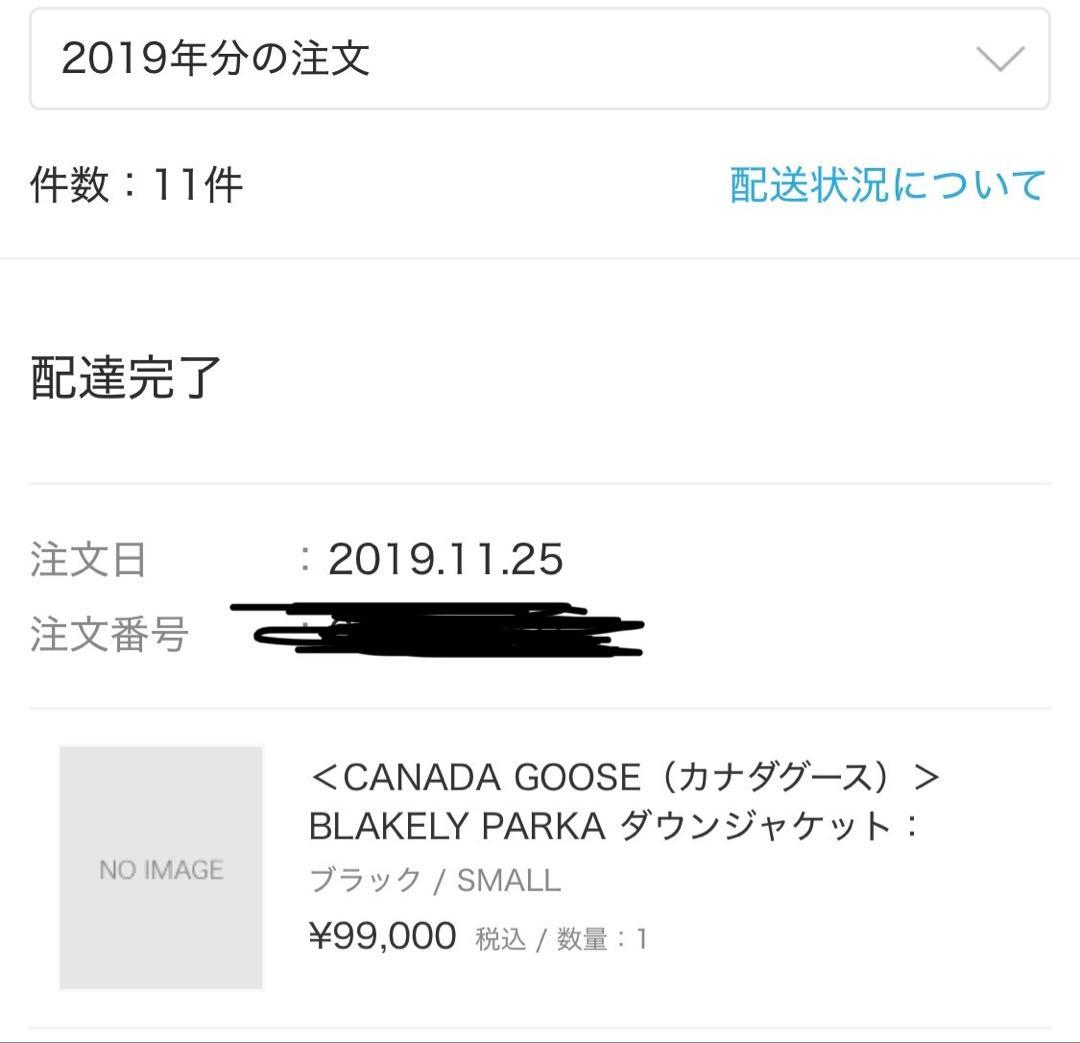Click the SMALL size text

(508, 881)
